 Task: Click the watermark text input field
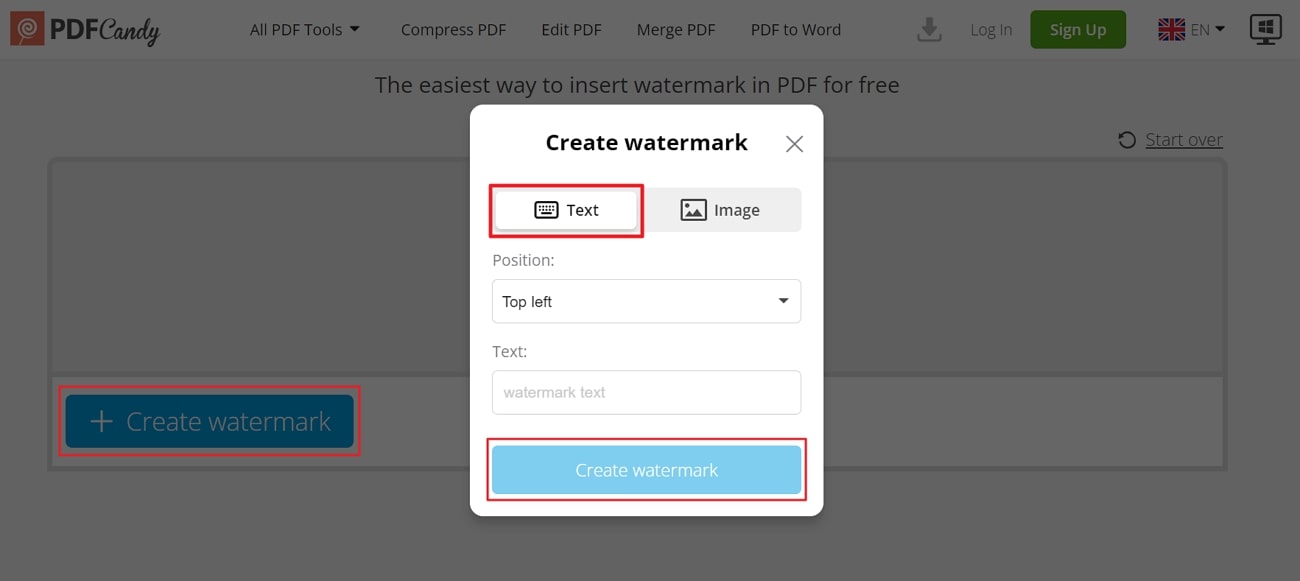coord(646,392)
